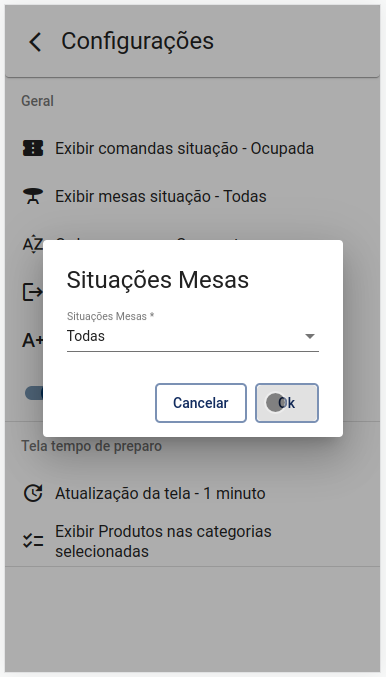This screenshot has width=386, height=677.
Task: Cancel the Situações Mesas dialog
Action: click(201, 403)
